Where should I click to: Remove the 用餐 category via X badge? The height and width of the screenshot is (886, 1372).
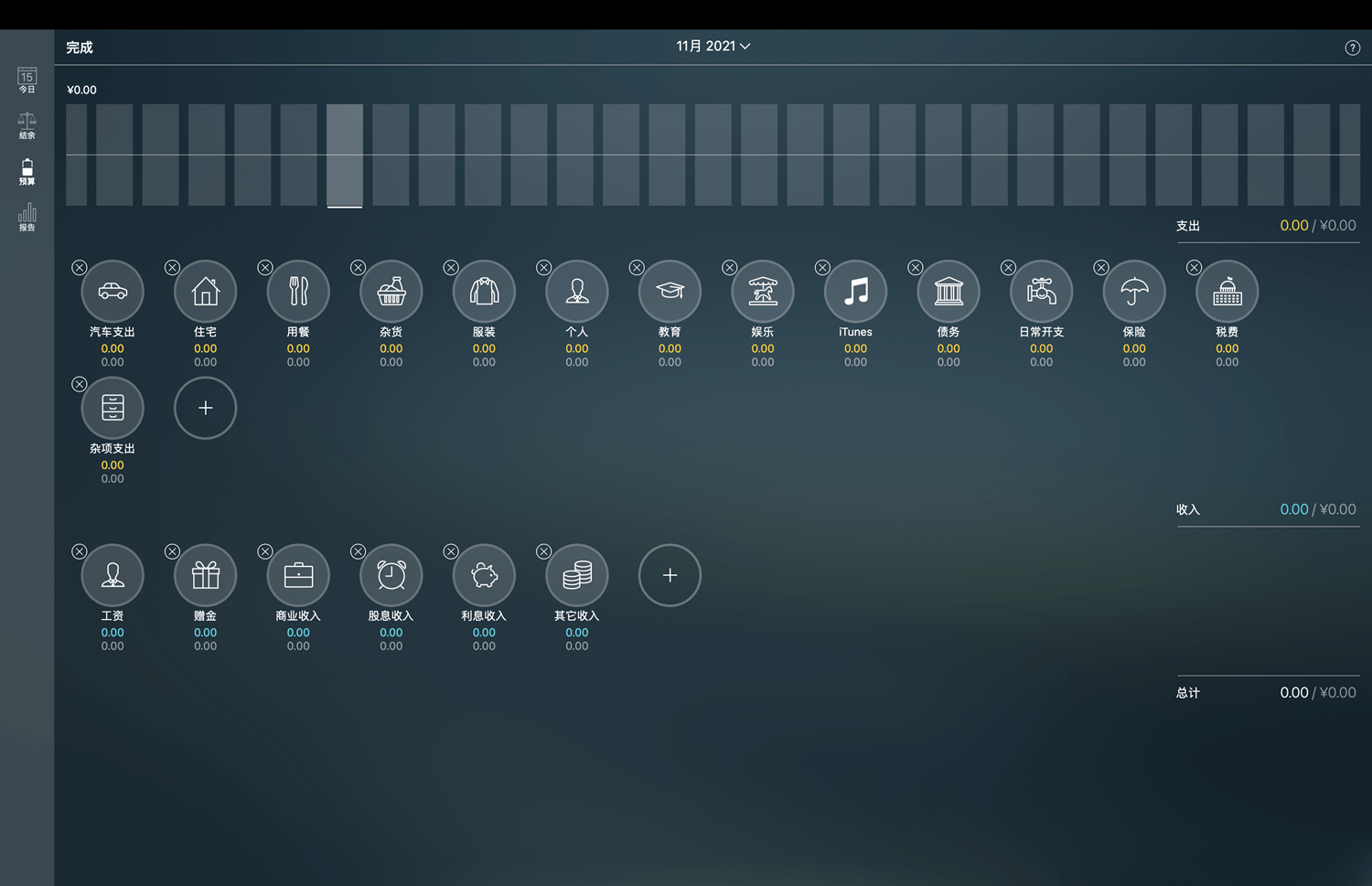point(265,268)
